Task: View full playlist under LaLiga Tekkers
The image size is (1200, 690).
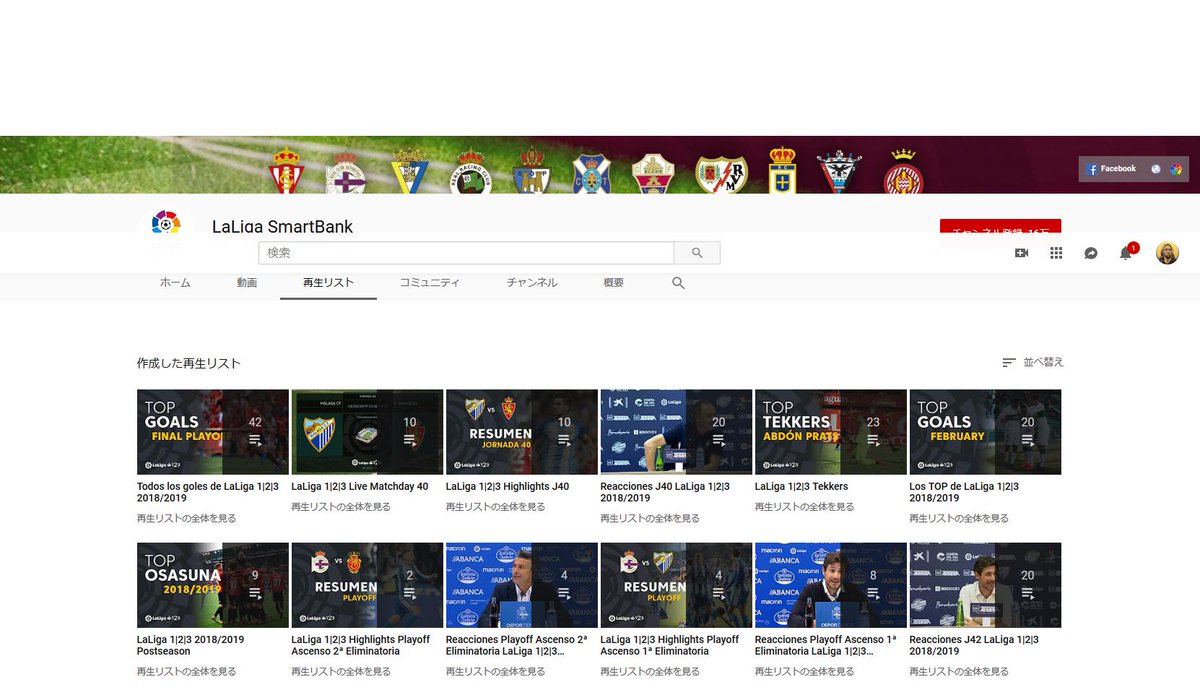Action: pyautogui.click(x=805, y=507)
